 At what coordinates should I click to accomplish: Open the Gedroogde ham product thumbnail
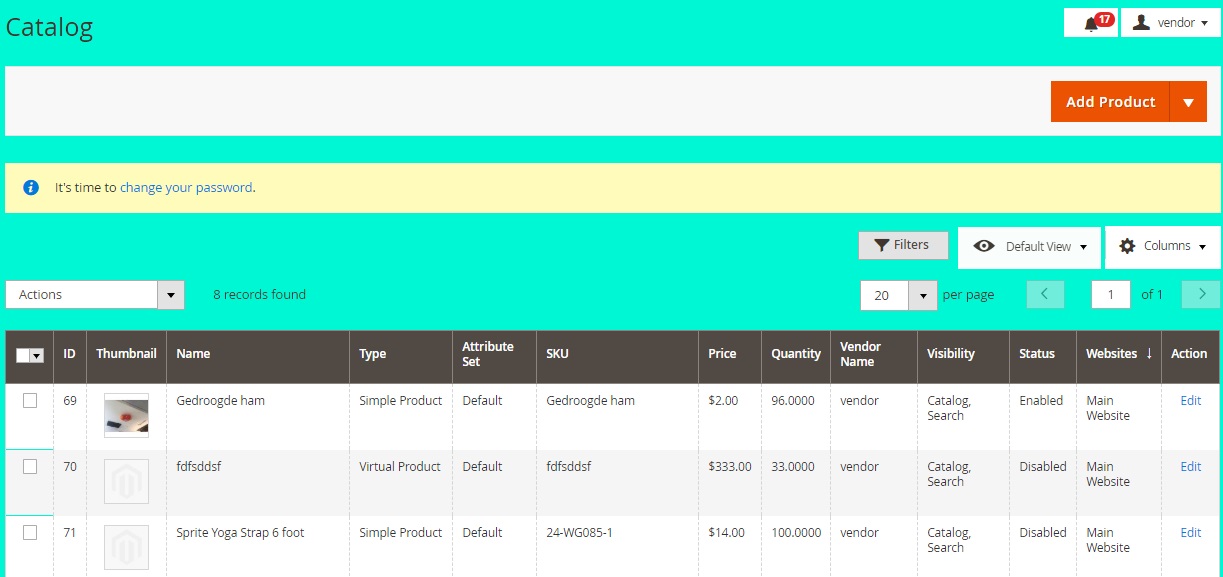point(126,415)
